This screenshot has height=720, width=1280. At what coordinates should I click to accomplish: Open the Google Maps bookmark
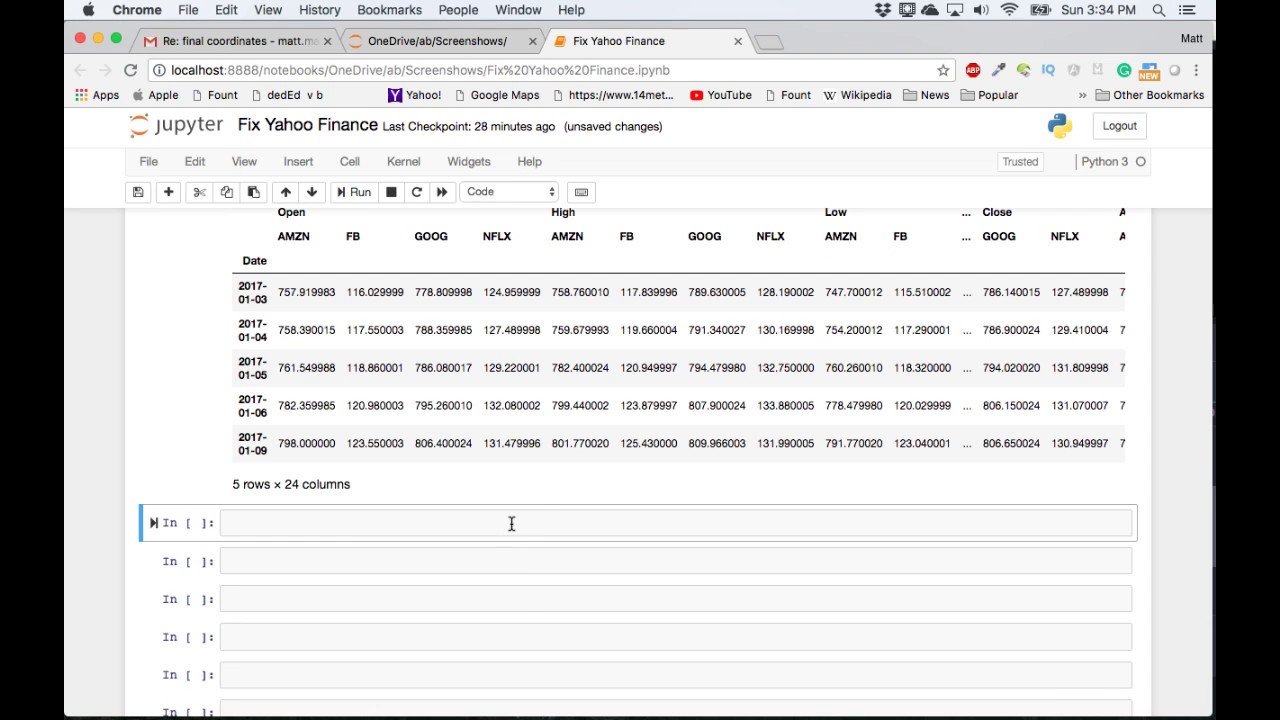pyautogui.click(x=497, y=95)
